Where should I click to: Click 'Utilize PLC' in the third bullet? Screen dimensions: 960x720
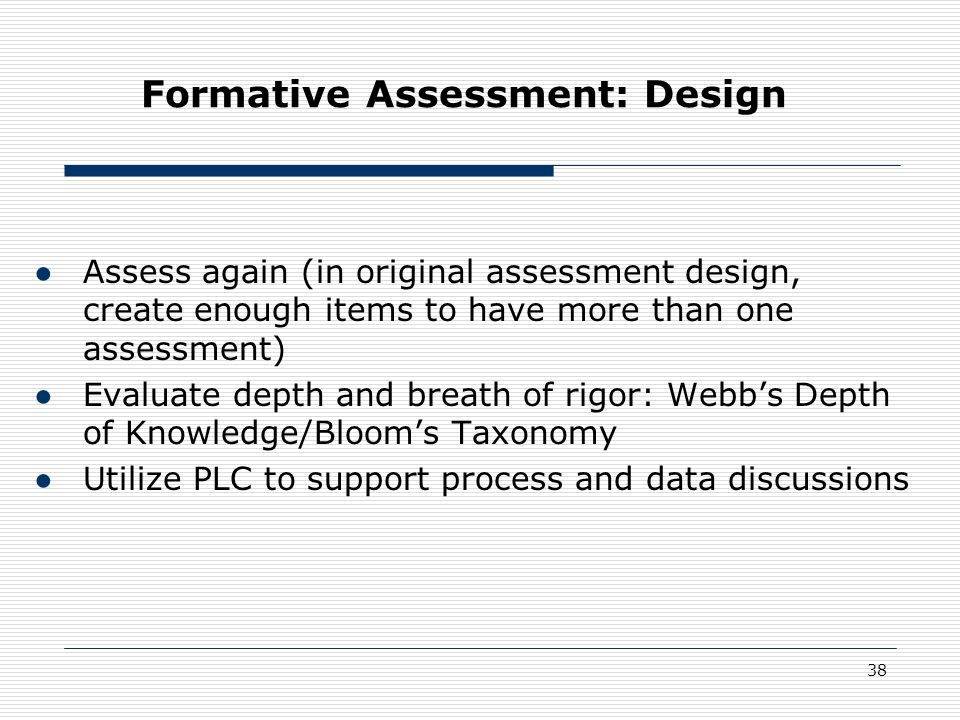coord(168,479)
